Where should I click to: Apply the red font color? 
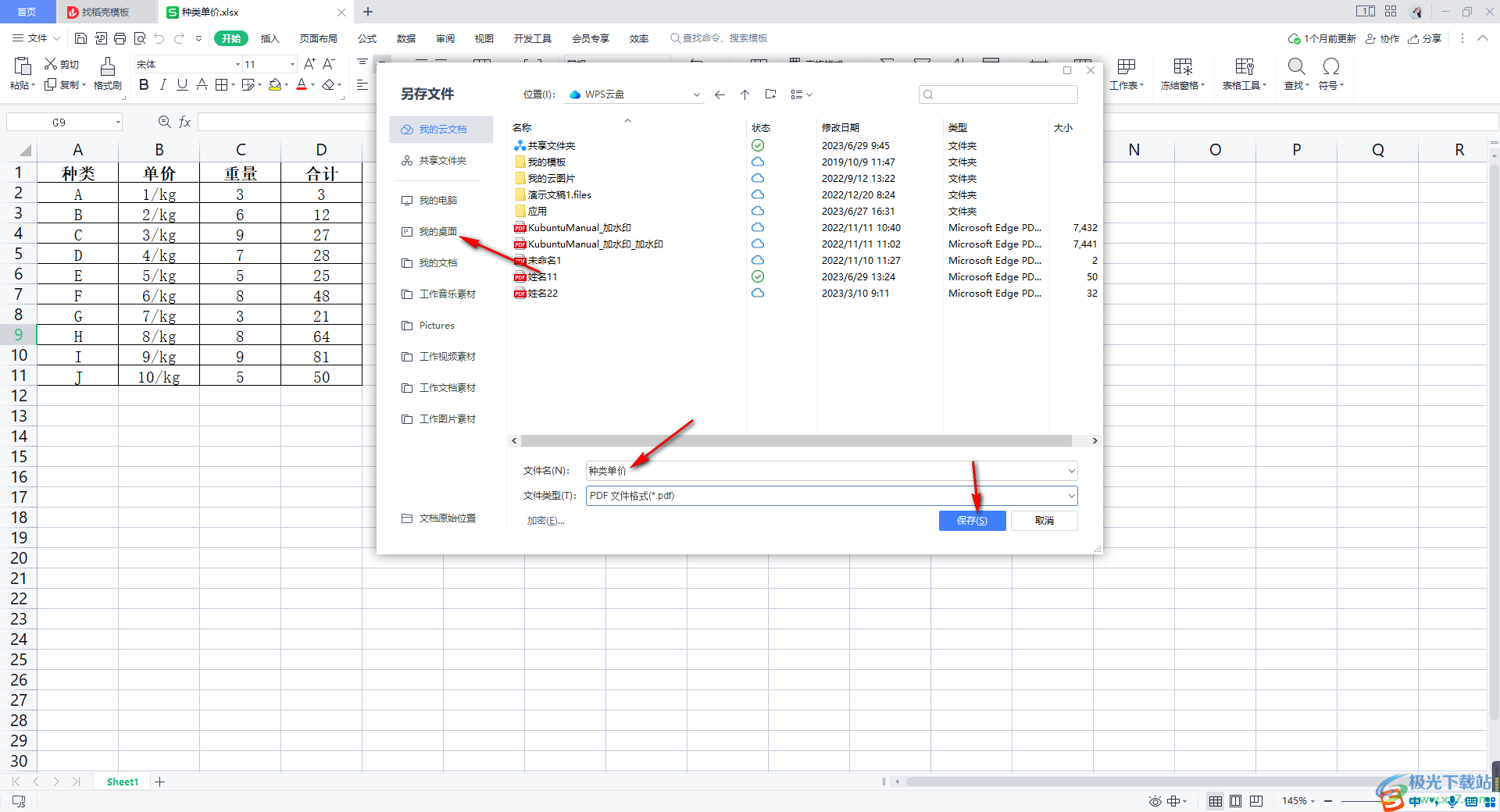click(x=302, y=84)
